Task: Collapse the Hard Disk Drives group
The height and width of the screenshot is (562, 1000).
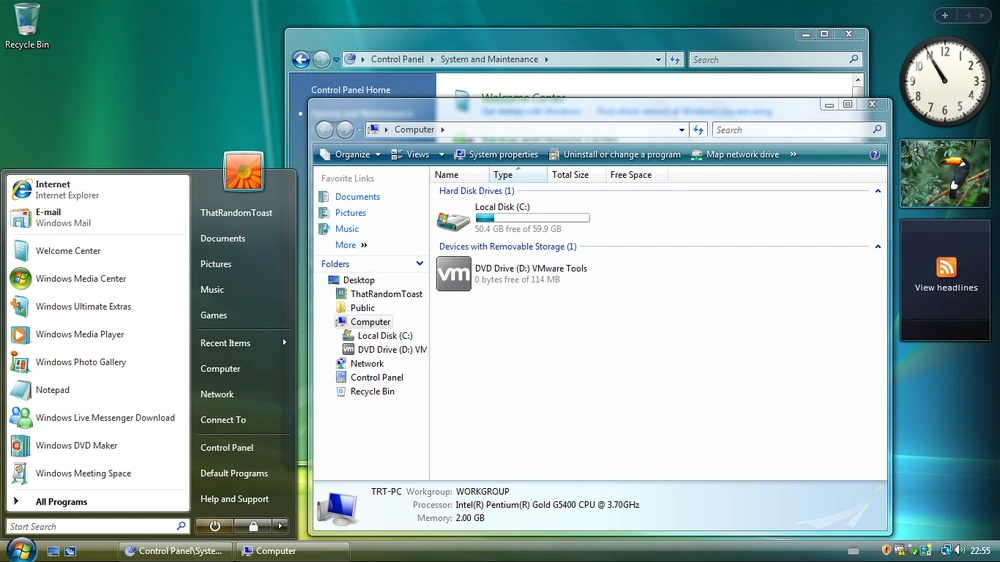Action: [x=878, y=191]
